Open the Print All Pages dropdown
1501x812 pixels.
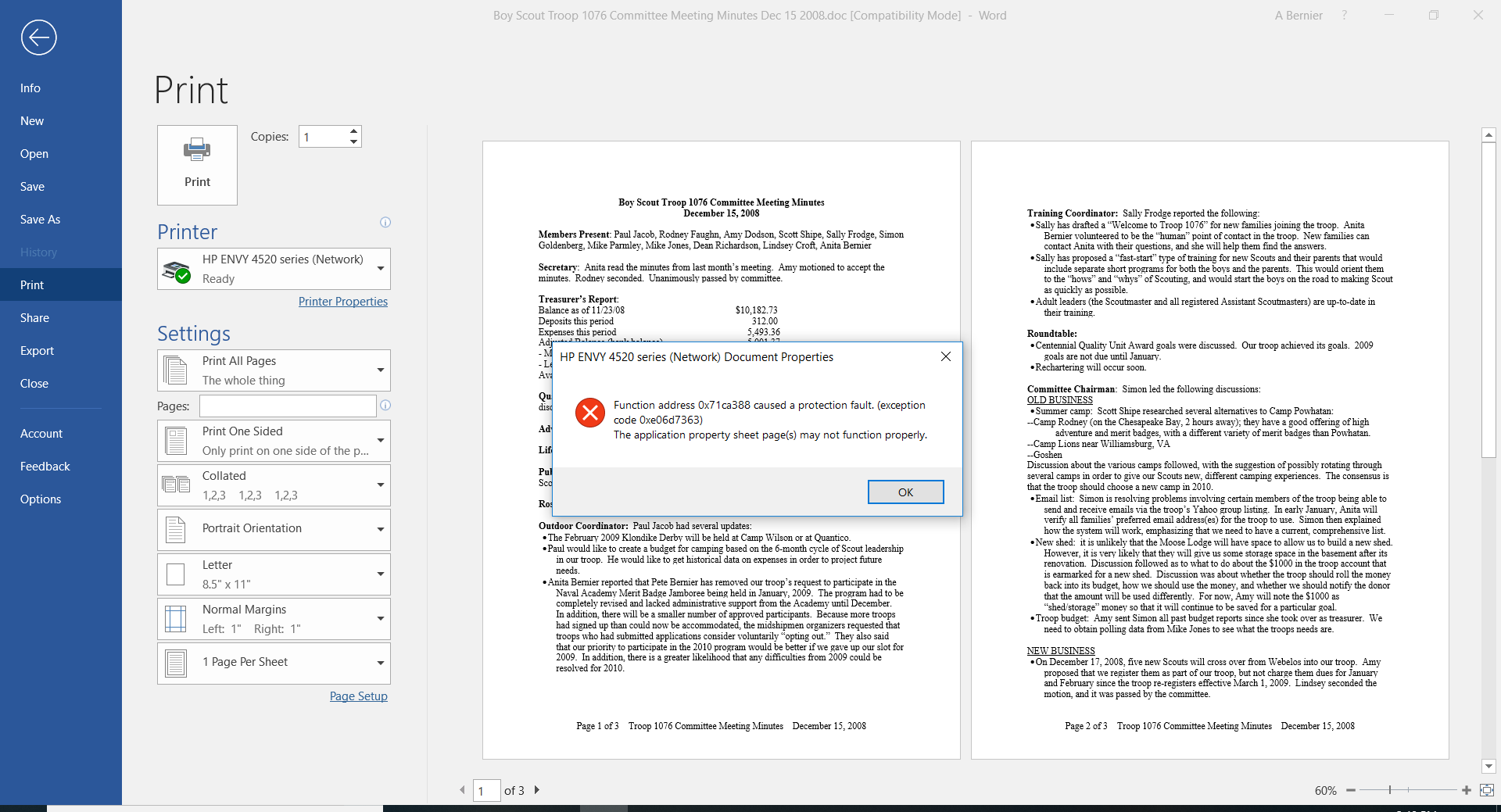pos(274,370)
